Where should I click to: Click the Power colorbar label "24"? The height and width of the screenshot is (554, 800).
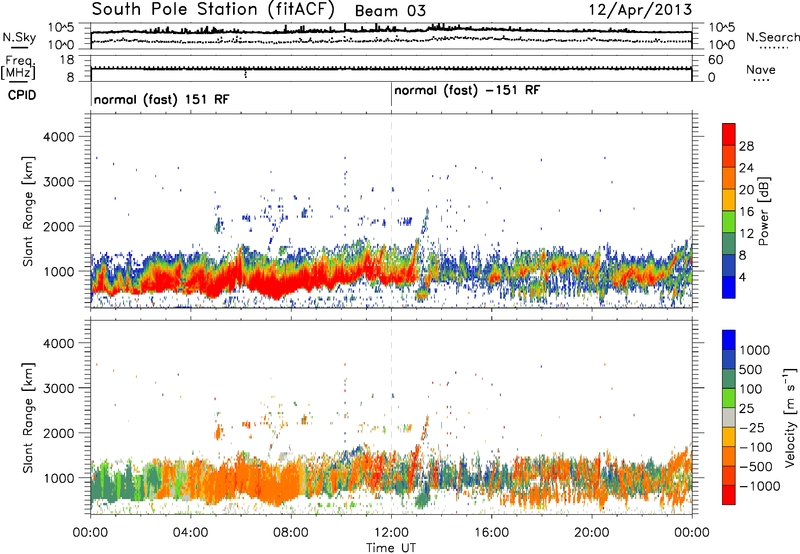tap(746, 168)
